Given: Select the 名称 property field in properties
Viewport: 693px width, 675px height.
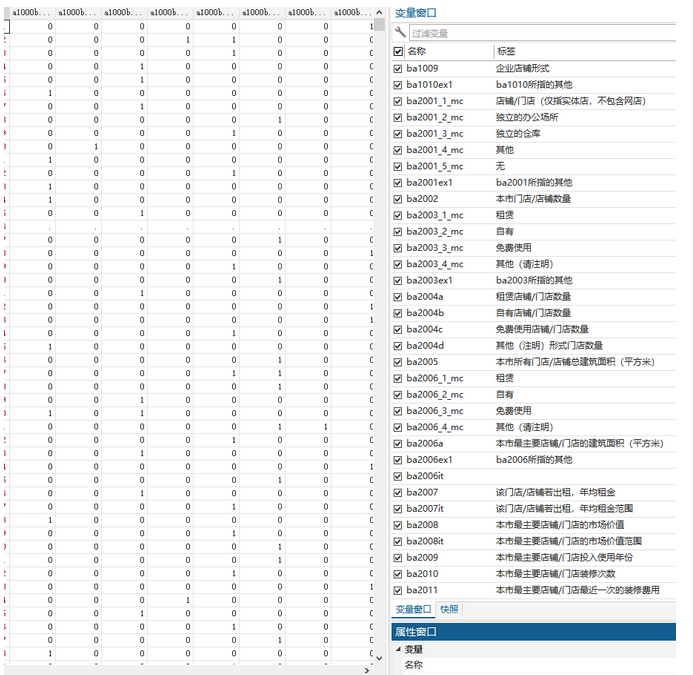Looking at the screenshot, I should [x=414, y=665].
